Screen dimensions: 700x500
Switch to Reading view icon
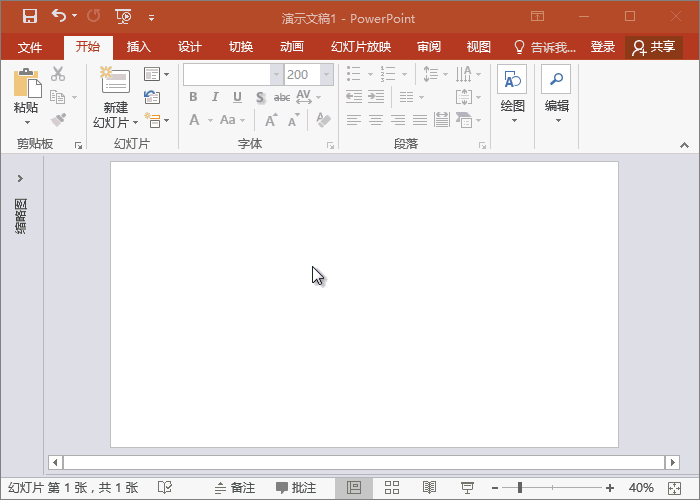[x=429, y=488]
